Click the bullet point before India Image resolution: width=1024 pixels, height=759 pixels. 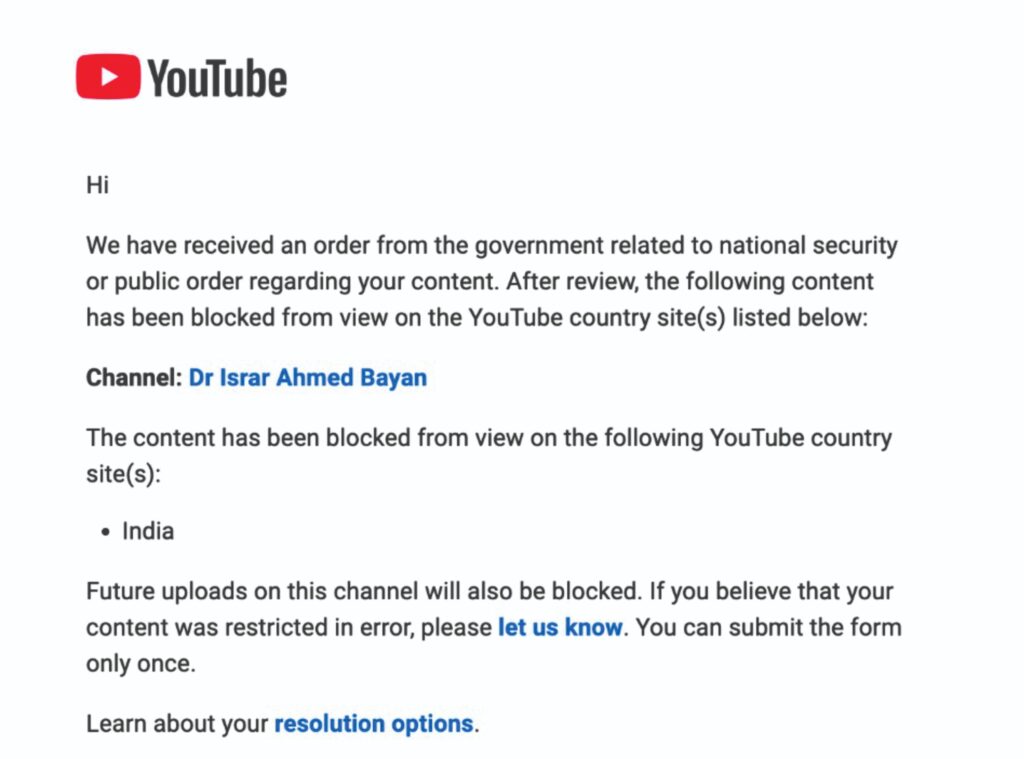pos(106,533)
